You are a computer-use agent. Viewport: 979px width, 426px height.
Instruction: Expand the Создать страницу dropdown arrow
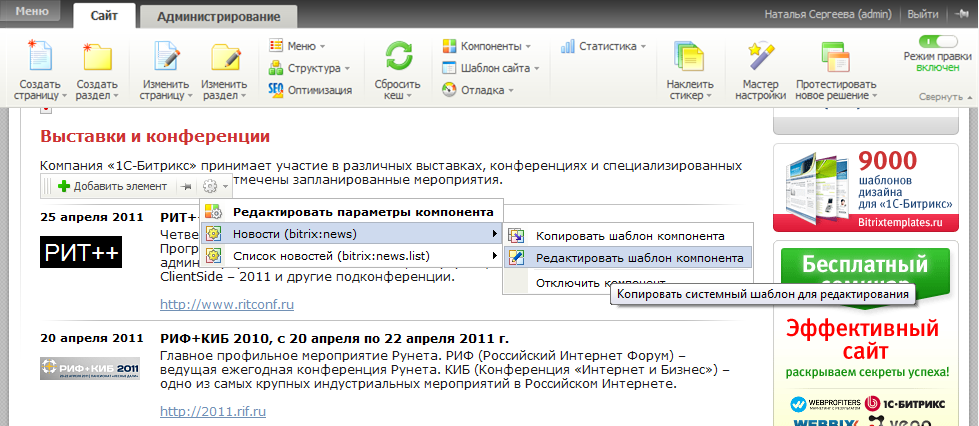(64, 96)
